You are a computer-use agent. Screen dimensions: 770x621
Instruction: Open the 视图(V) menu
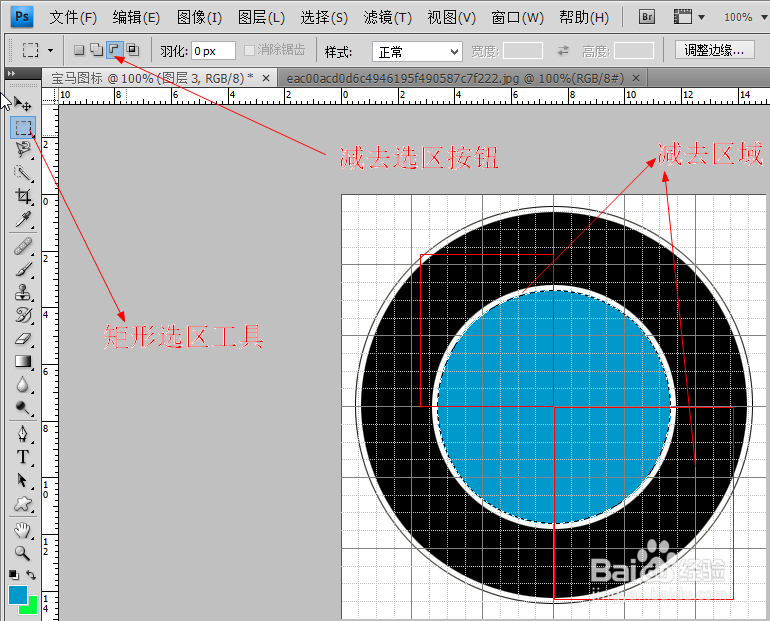[451, 18]
